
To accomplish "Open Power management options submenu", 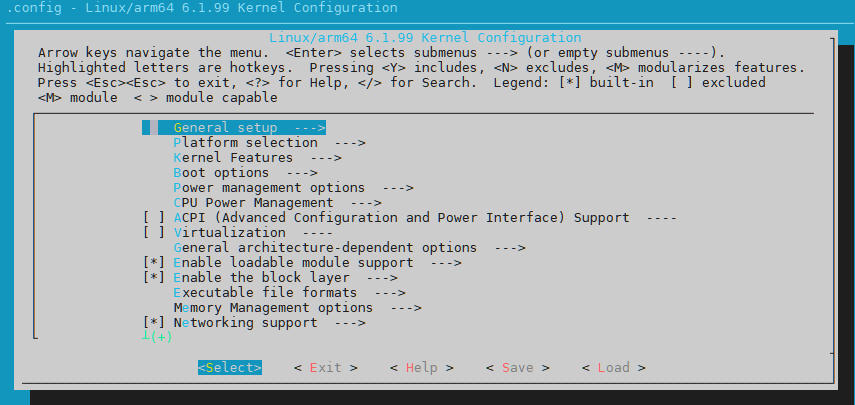I will 293,188.
